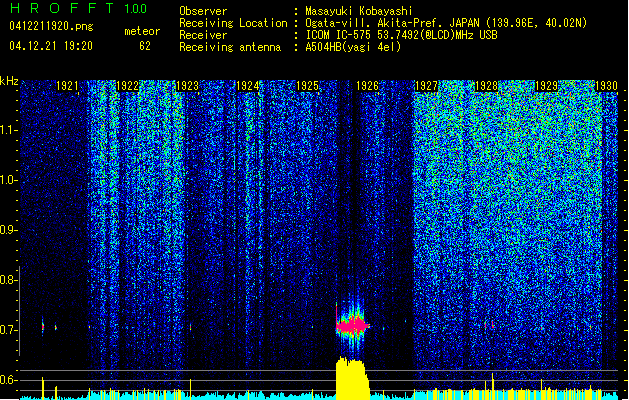Click the 'Receiving antenna' label
Viewport: 629px width, 400px height.
point(230,47)
